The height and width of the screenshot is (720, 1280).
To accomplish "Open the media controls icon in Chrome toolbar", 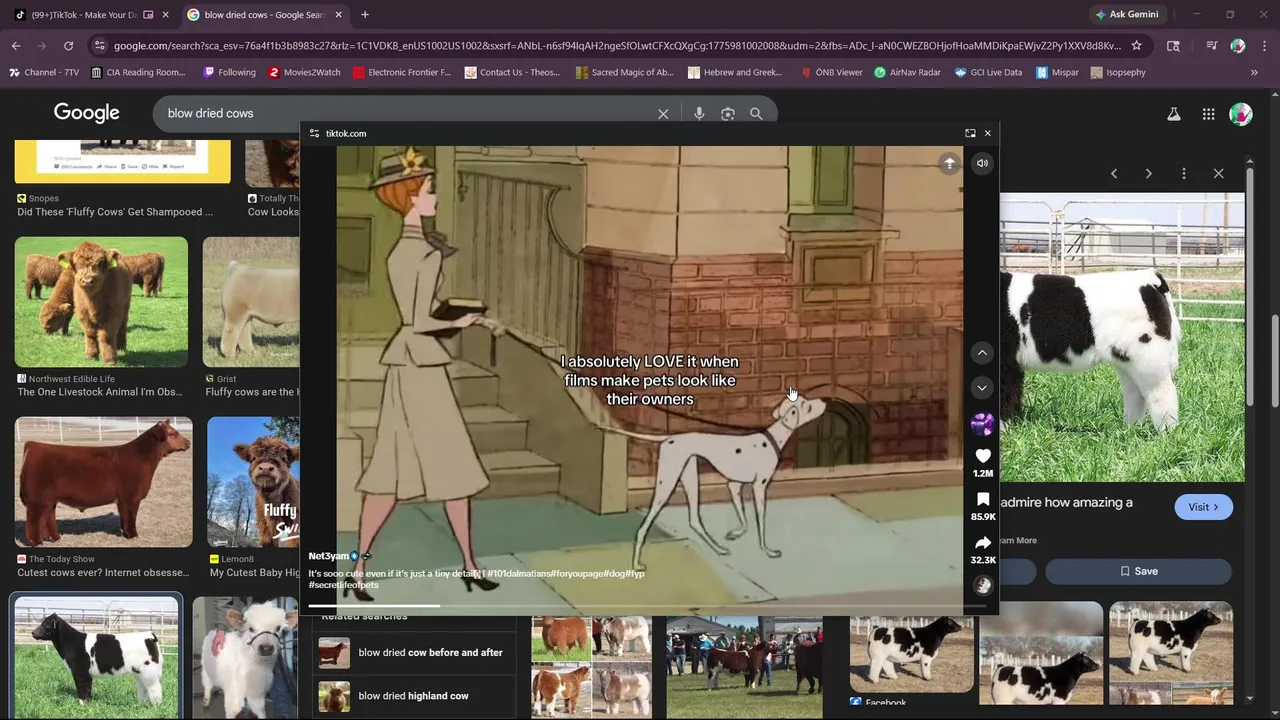I will click(1211, 46).
